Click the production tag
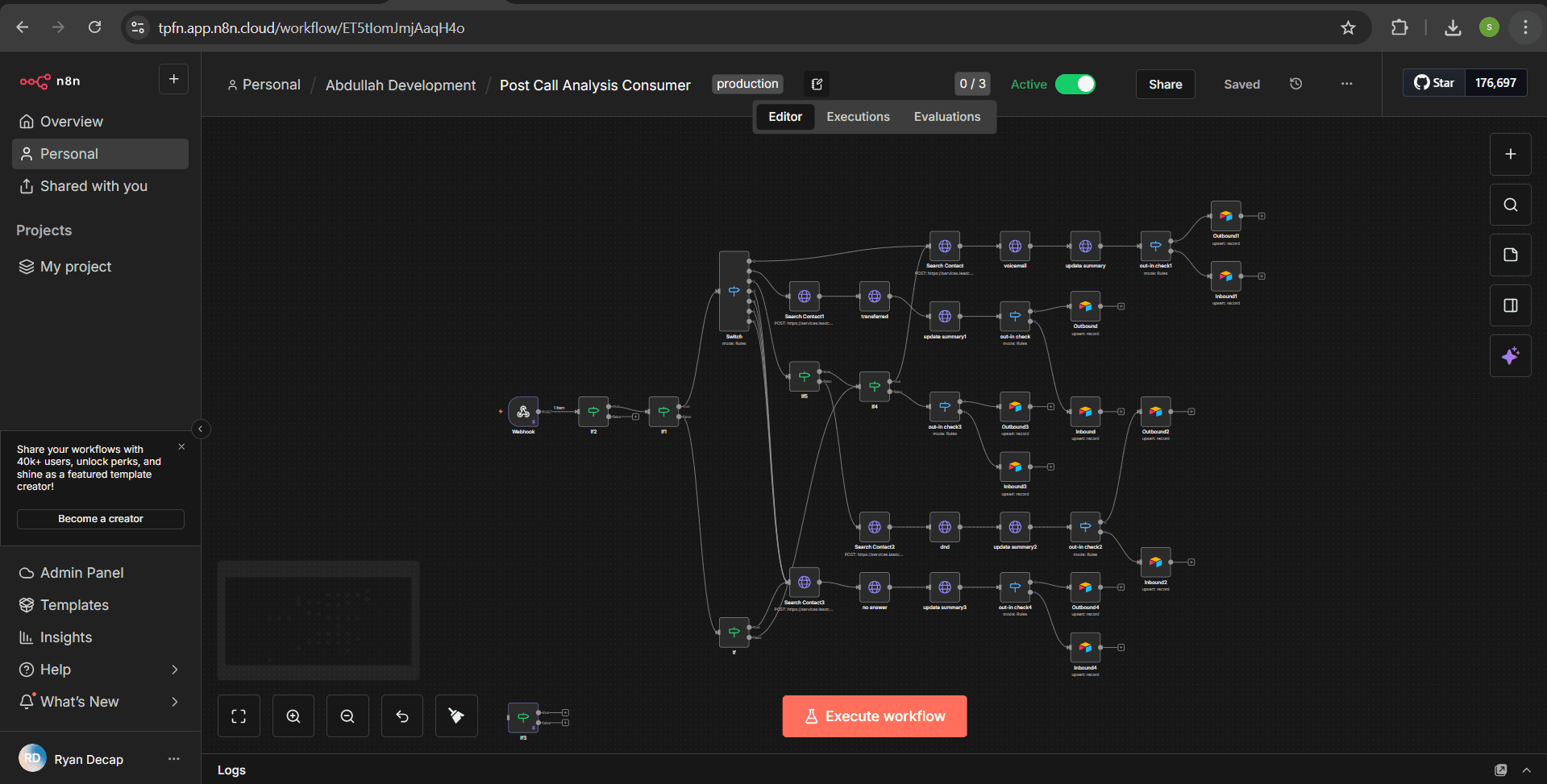Viewport: 1547px width, 784px height. 747,84
